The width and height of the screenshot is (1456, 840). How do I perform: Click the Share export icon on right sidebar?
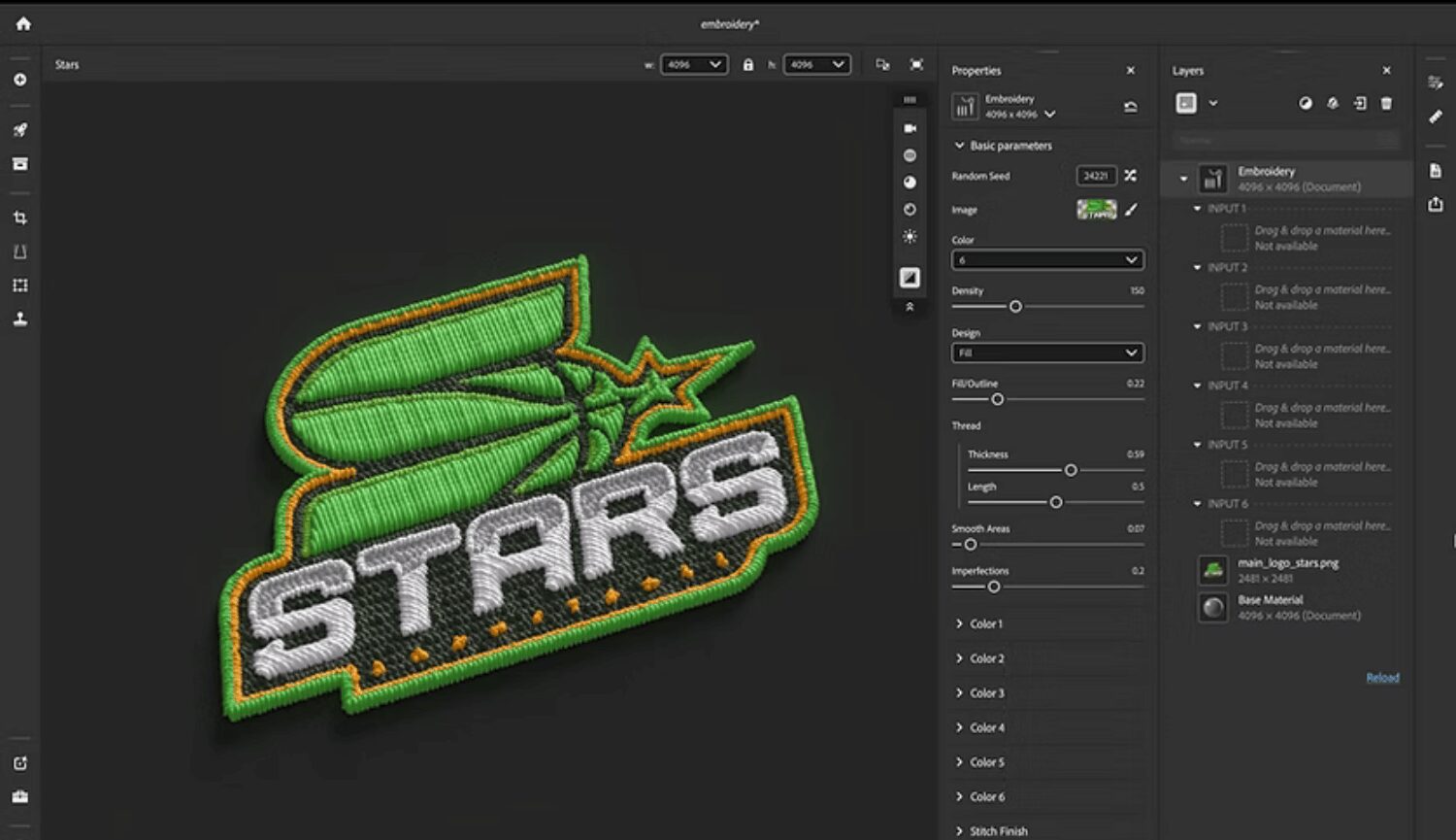tap(1436, 204)
